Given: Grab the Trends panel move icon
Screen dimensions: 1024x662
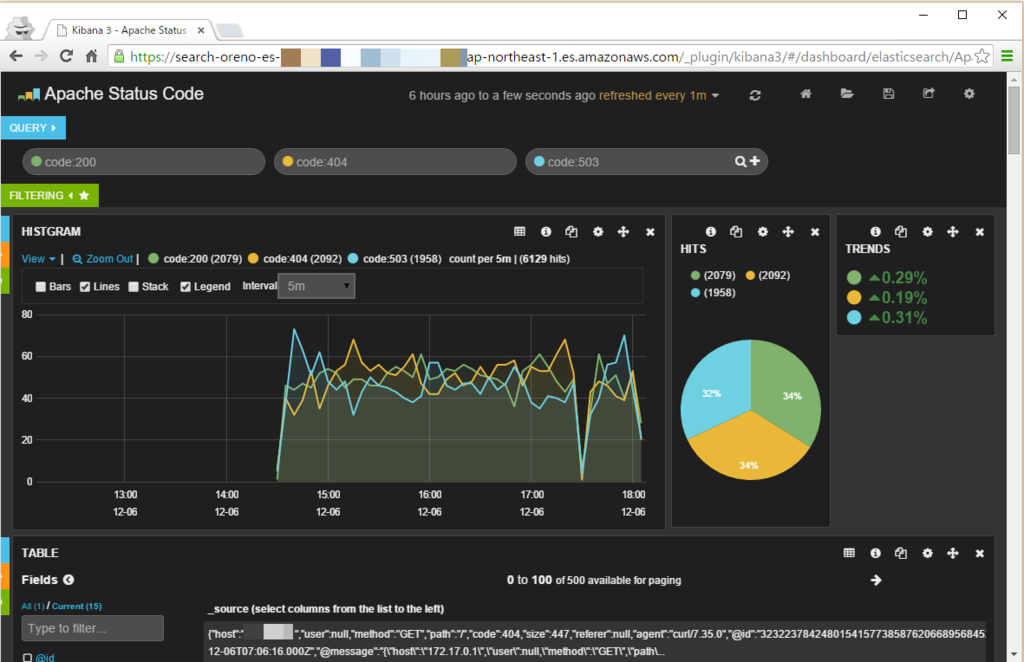Looking at the screenshot, I should [953, 232].
